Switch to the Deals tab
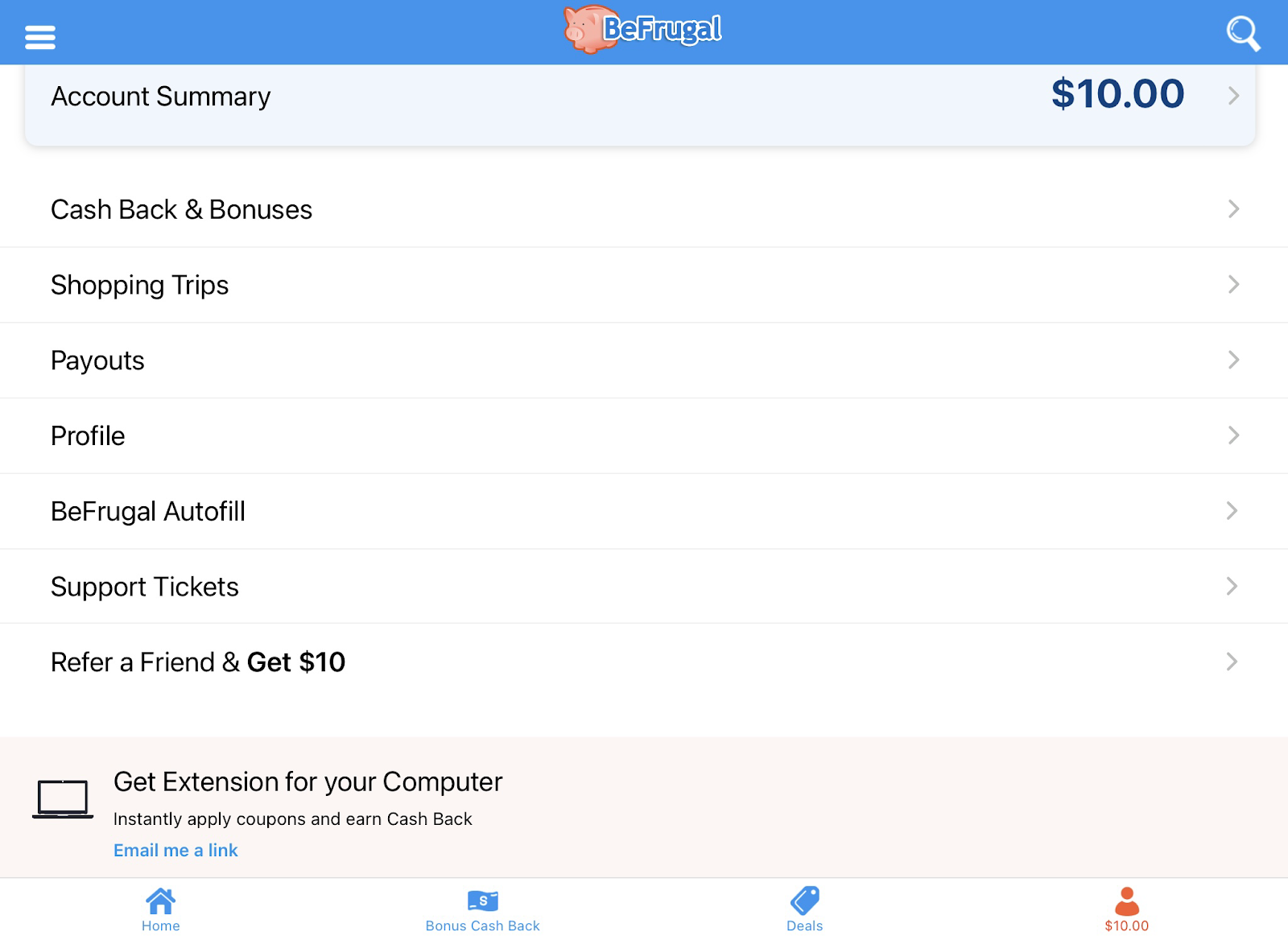Image resolution: width=1288 pixels, height=940 pixels. [x=804, y=910]
